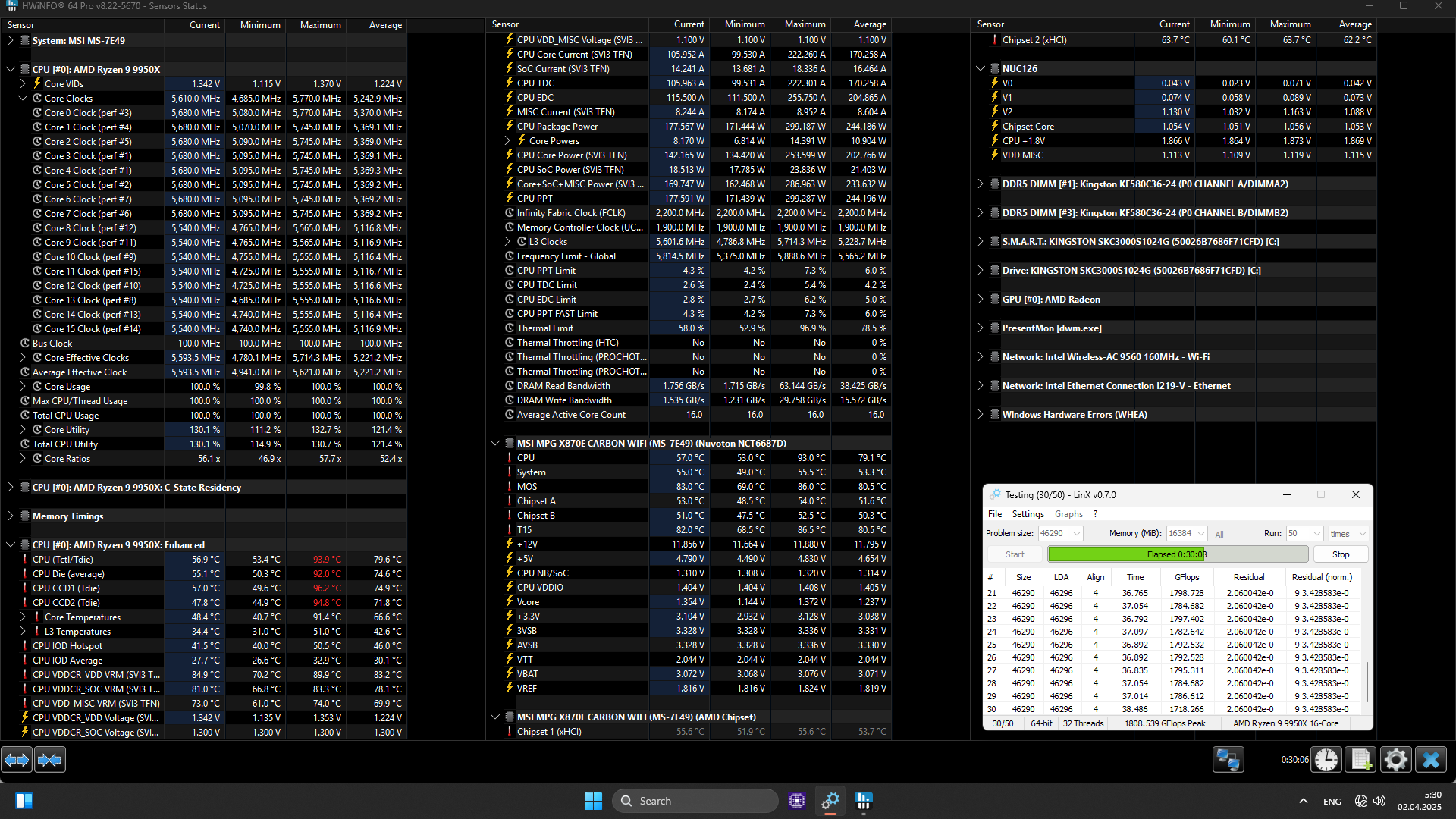Open the File menu in LinX

tap(994, 514)
